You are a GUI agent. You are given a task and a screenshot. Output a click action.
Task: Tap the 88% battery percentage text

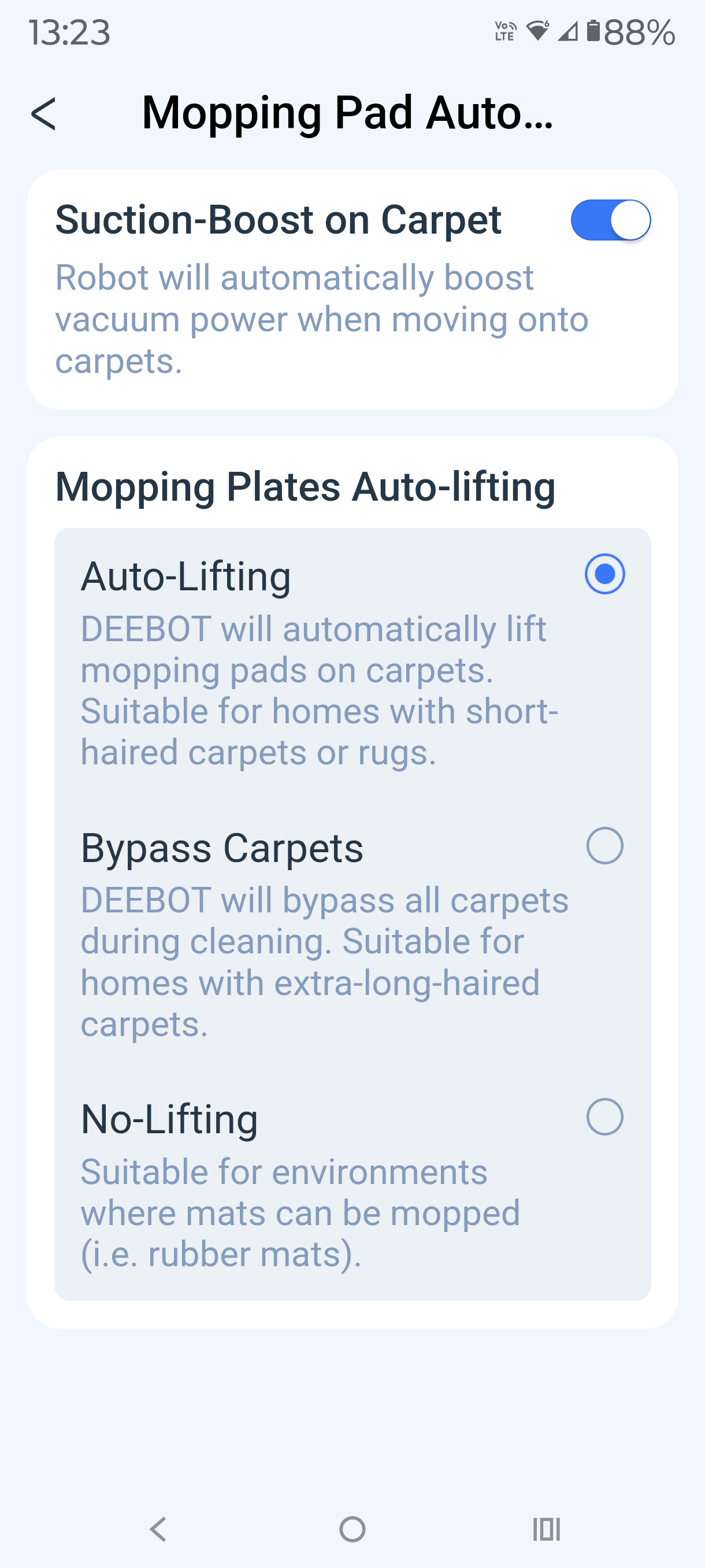coord(639,32)
